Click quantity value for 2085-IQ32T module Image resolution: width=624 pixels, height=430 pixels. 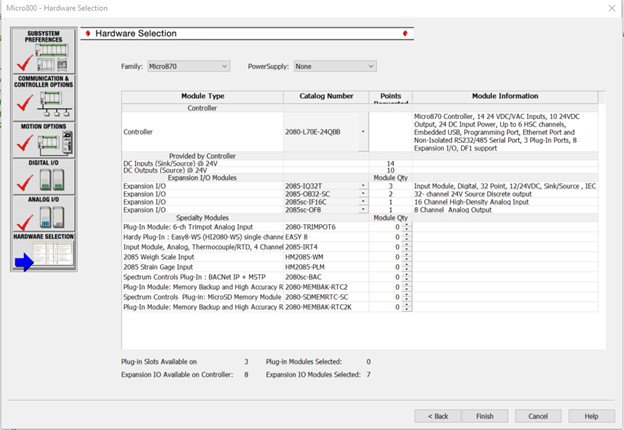pyautogui.click(x=390, y=186)
